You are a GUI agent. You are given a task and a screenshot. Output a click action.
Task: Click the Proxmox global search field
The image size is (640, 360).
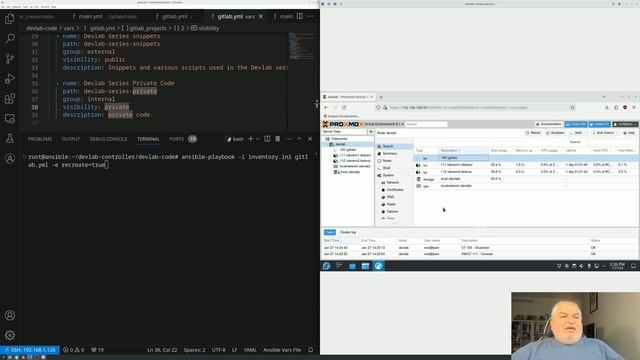tap(426, 124)
